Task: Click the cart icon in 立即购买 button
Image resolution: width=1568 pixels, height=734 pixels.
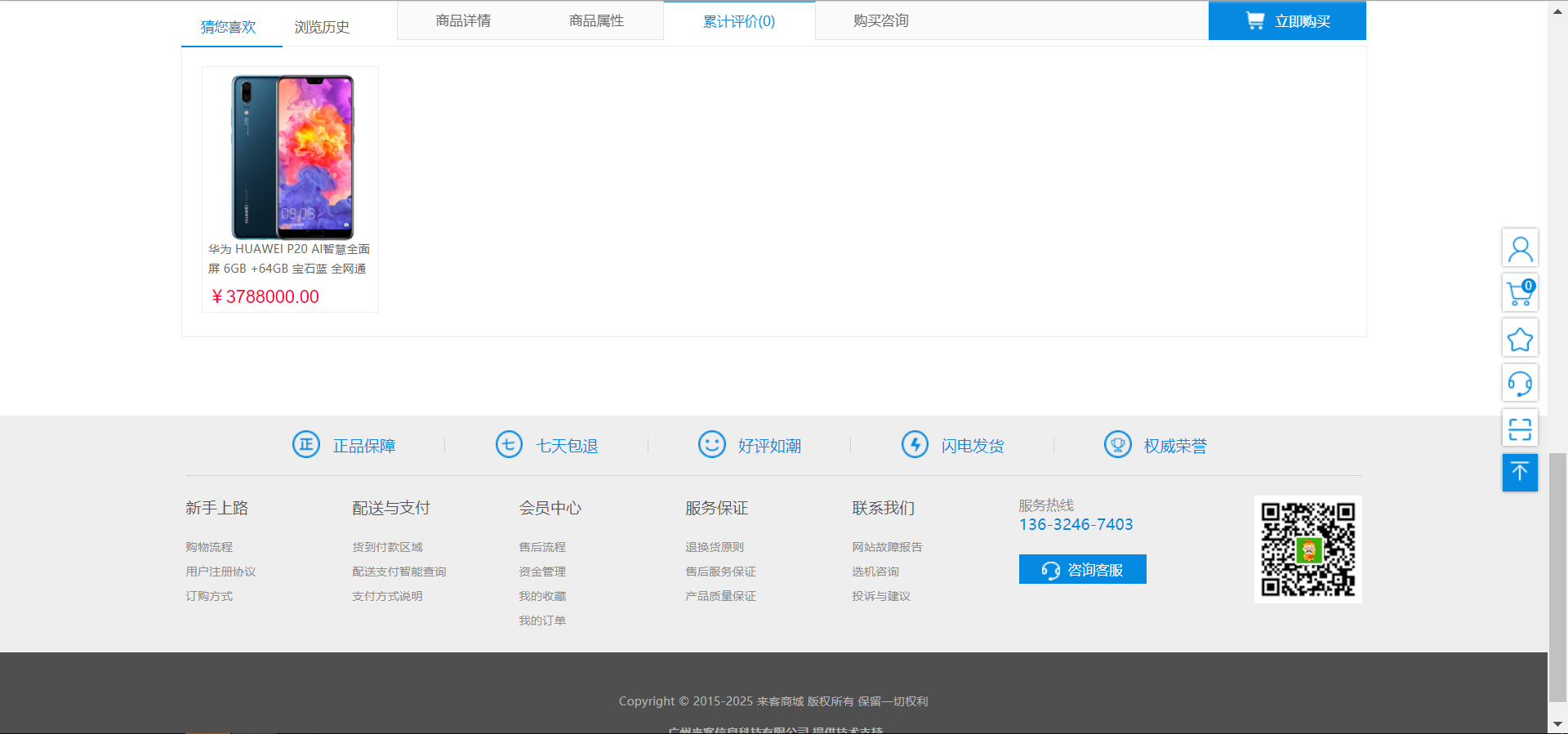Action: pyautogui.click(x=1255, y=20)
